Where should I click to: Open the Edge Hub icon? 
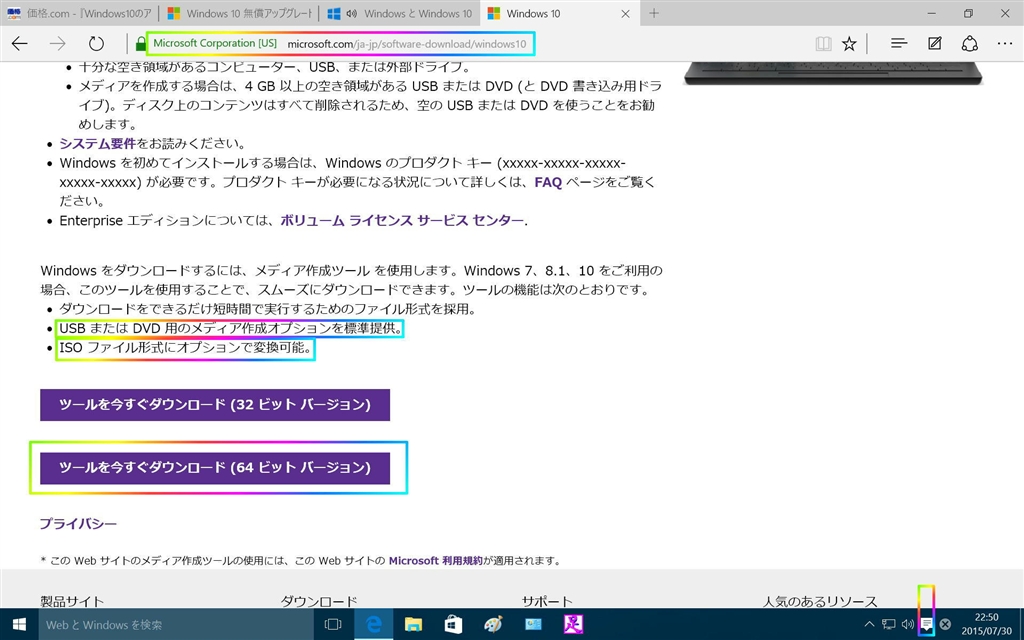click(899, 44)
